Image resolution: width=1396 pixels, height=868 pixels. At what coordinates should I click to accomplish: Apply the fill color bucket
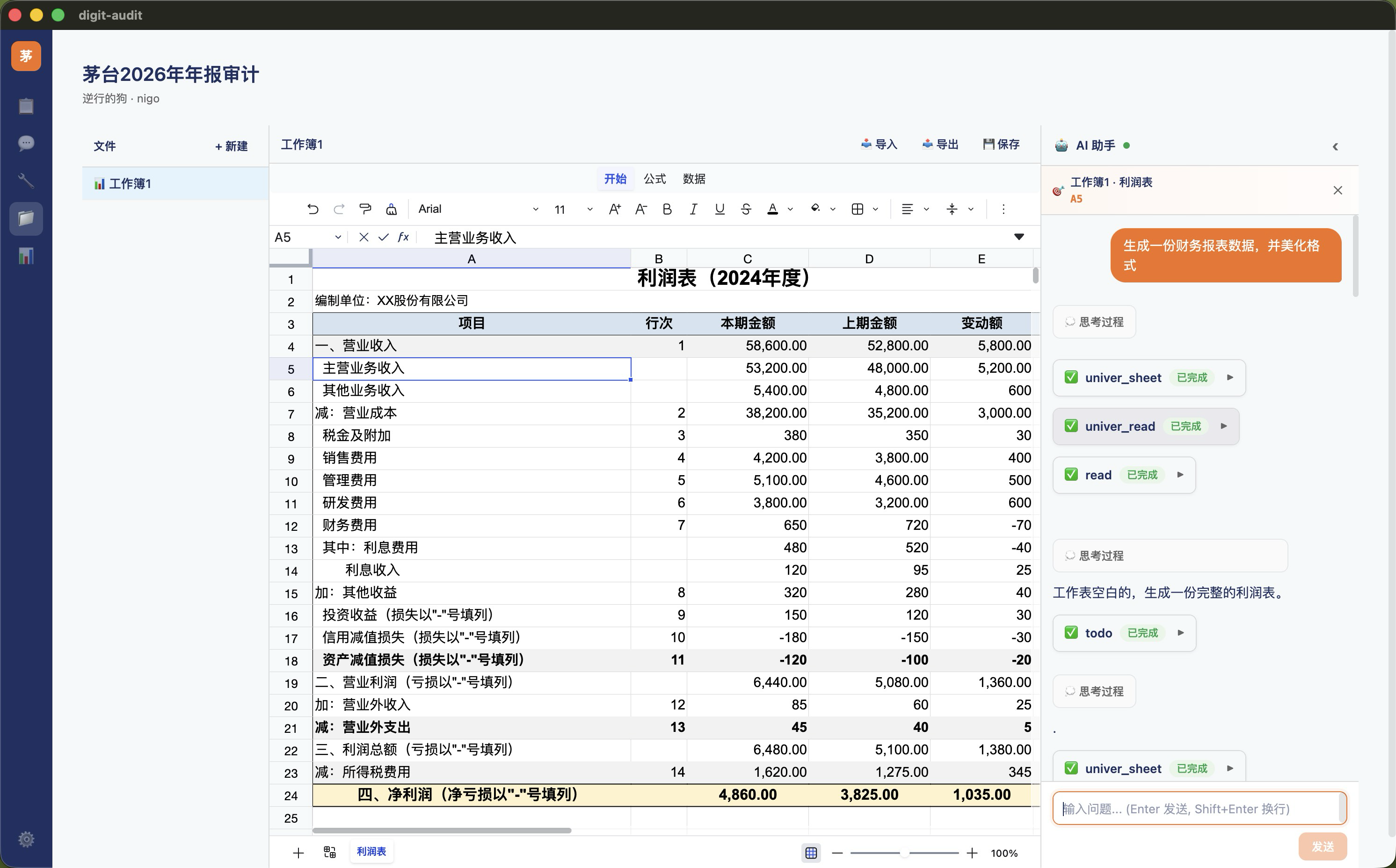[815, 209]
